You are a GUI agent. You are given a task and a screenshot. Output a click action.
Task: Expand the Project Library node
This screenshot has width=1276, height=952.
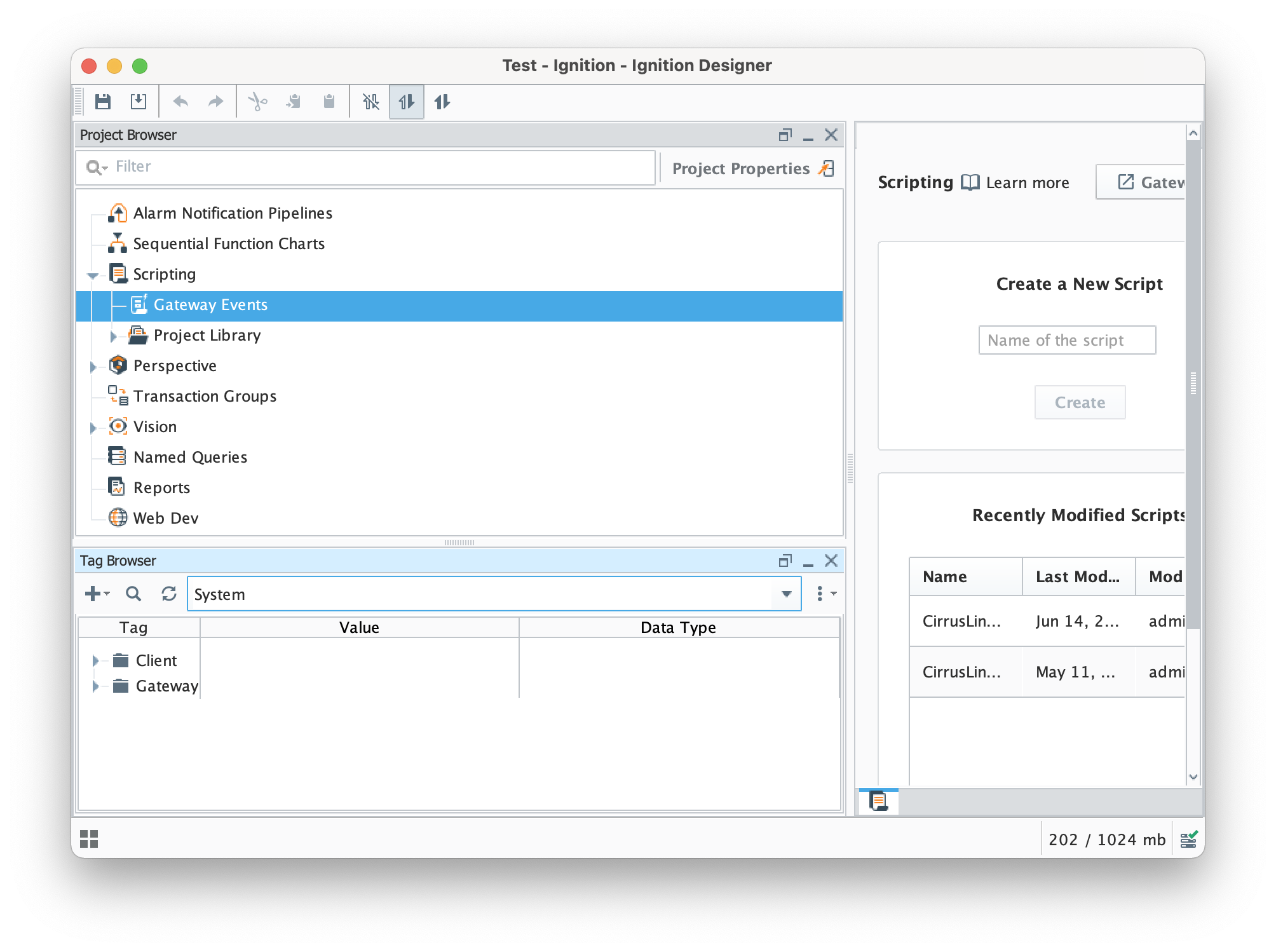pyautogui.click(x=114, y=336)
